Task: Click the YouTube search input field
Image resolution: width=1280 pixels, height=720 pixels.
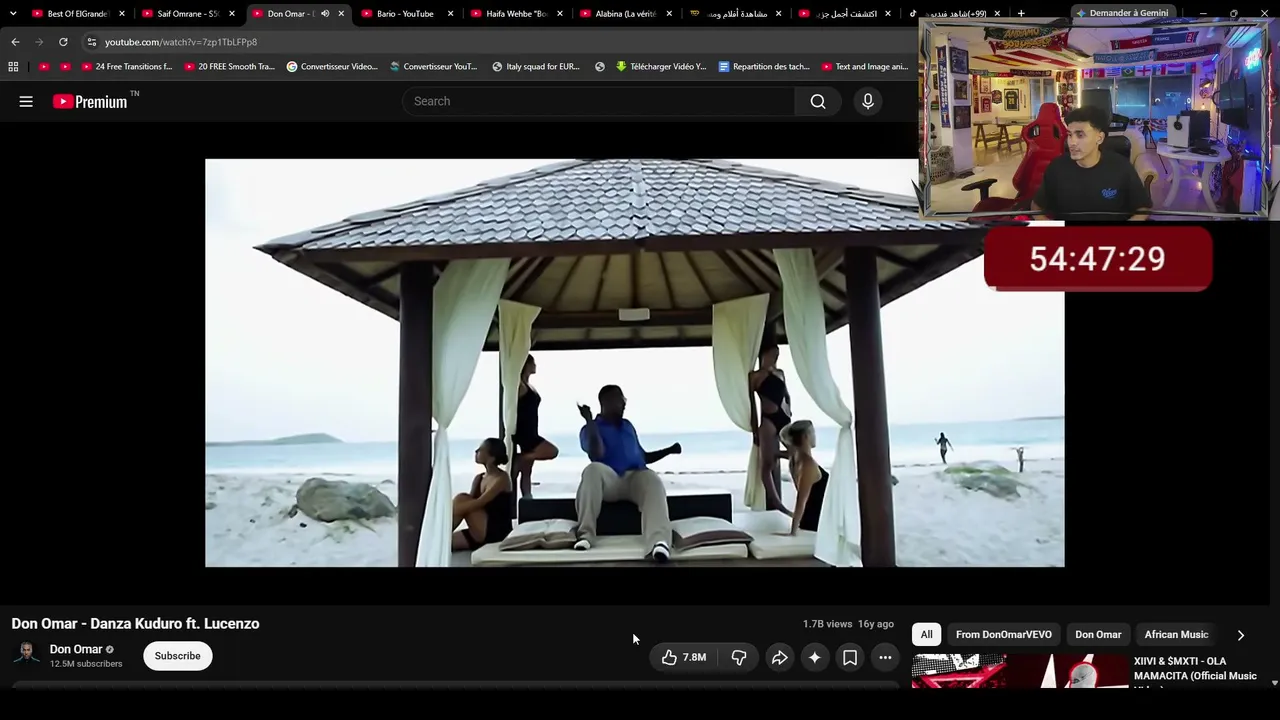Action: (598, 101)
